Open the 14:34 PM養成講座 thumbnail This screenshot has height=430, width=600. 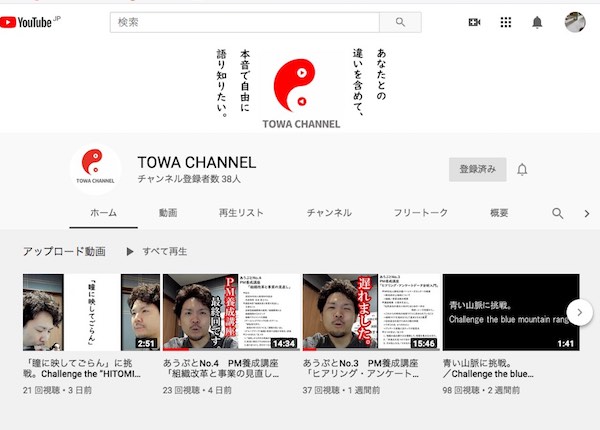click(x=232, y=312)
